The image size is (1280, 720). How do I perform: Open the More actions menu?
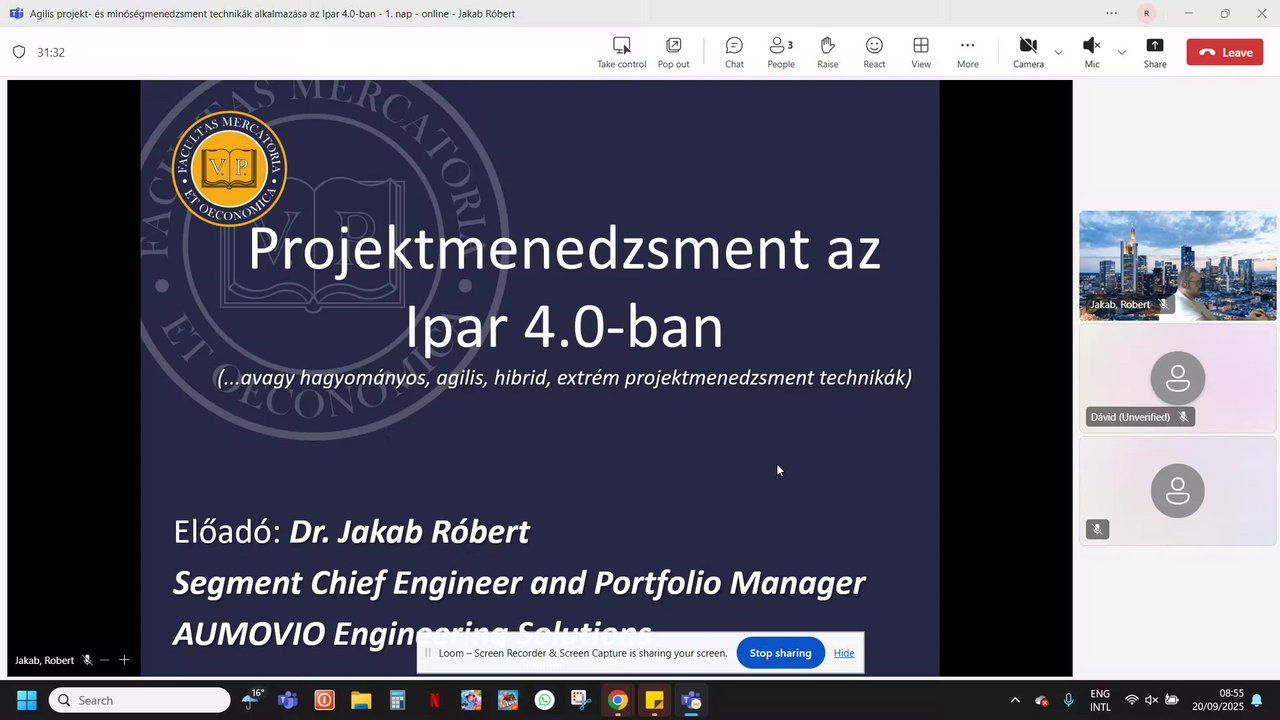(967, 52)
